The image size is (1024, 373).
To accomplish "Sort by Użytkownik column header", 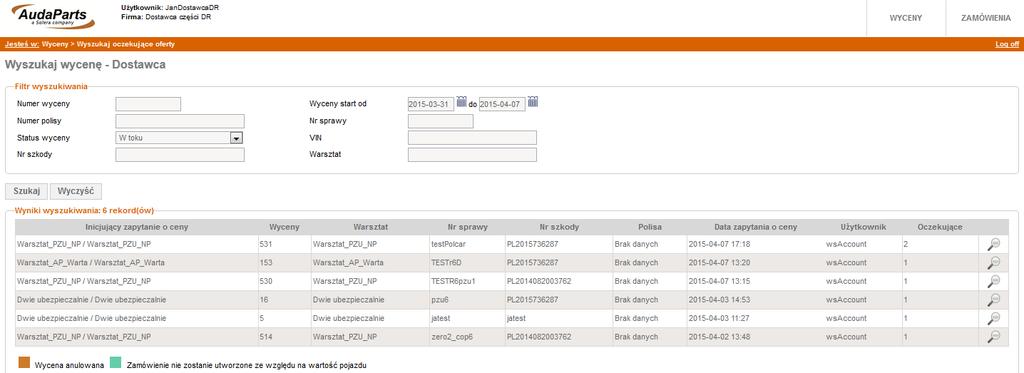I will tap(862, 227).
